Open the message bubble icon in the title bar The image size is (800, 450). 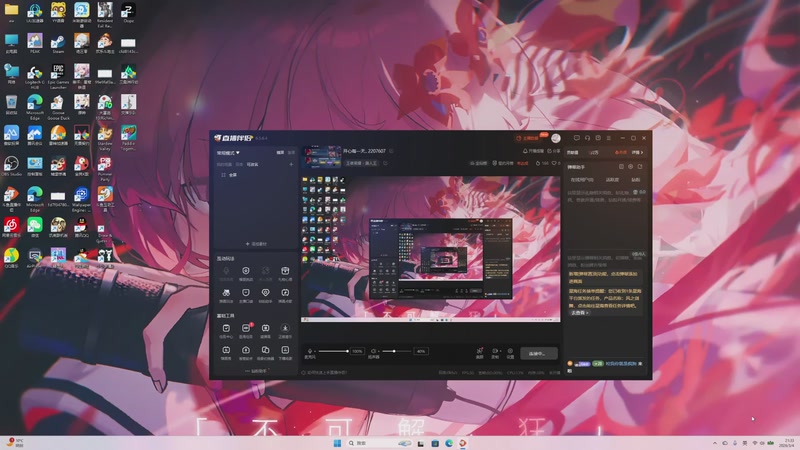pyautogui.click(x=577, y=138)
